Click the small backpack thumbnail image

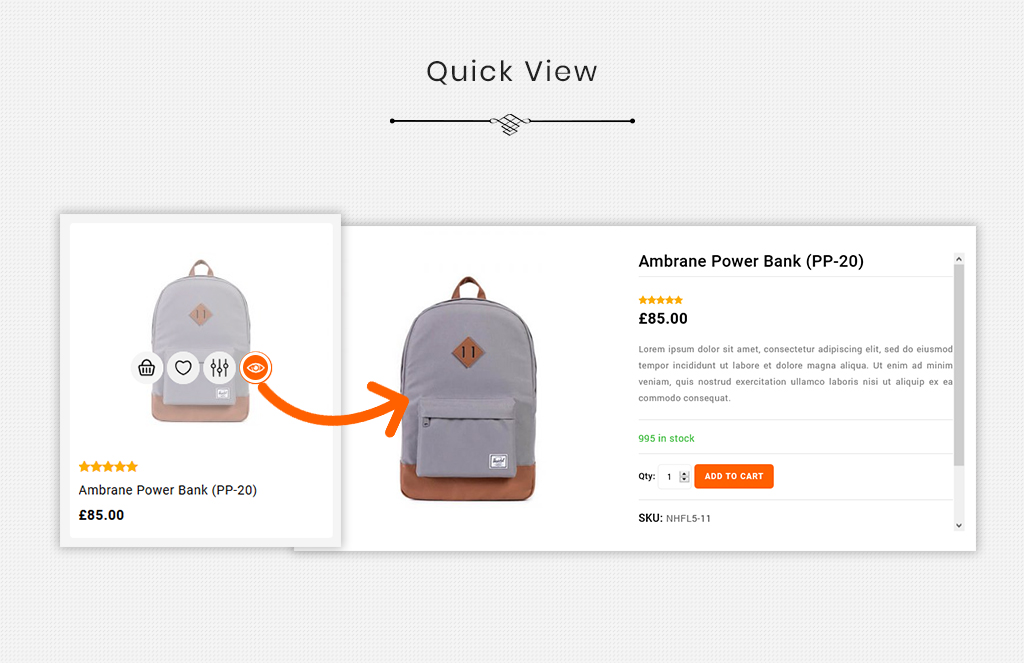tap(201, 341)
